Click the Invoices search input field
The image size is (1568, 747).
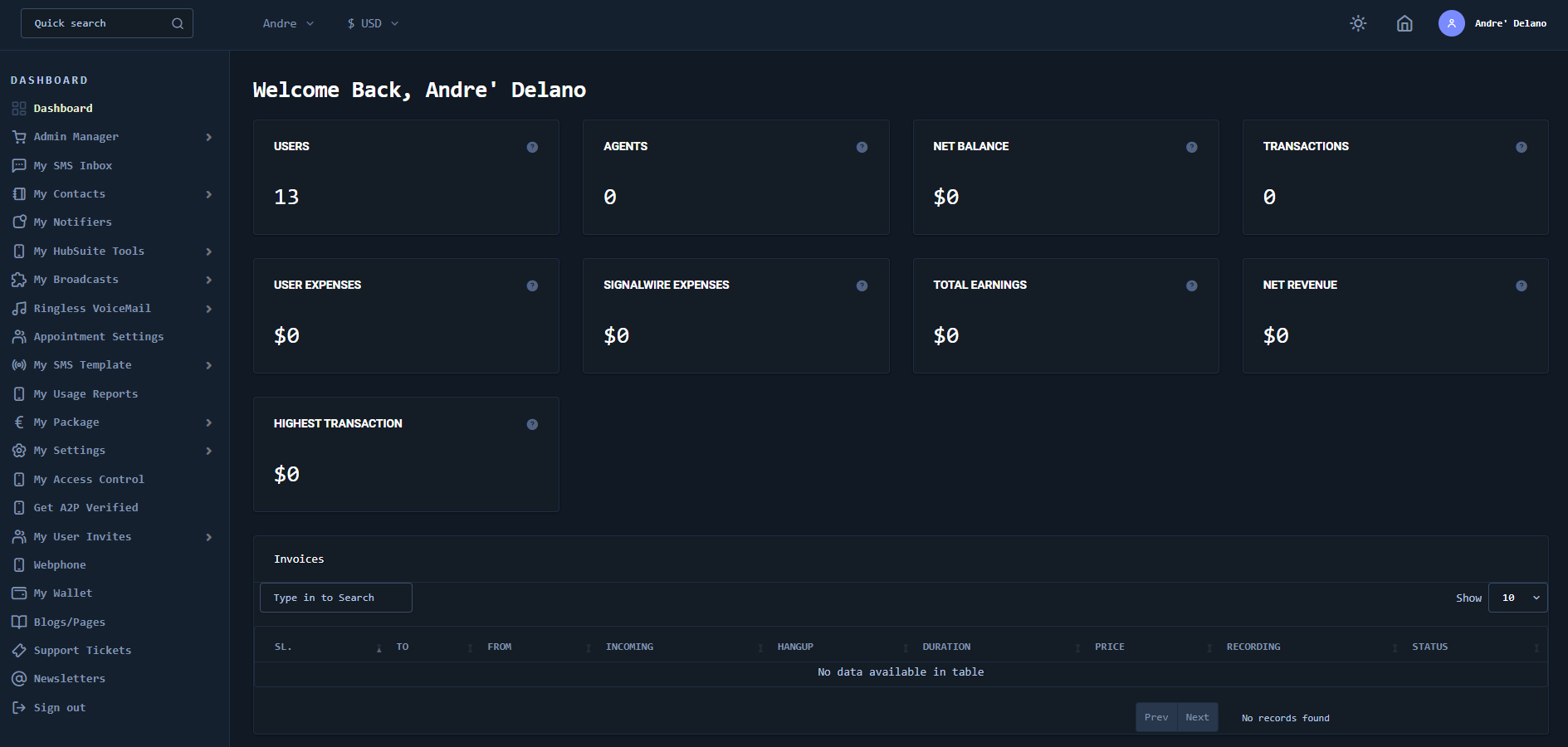(x=335, y=598)
